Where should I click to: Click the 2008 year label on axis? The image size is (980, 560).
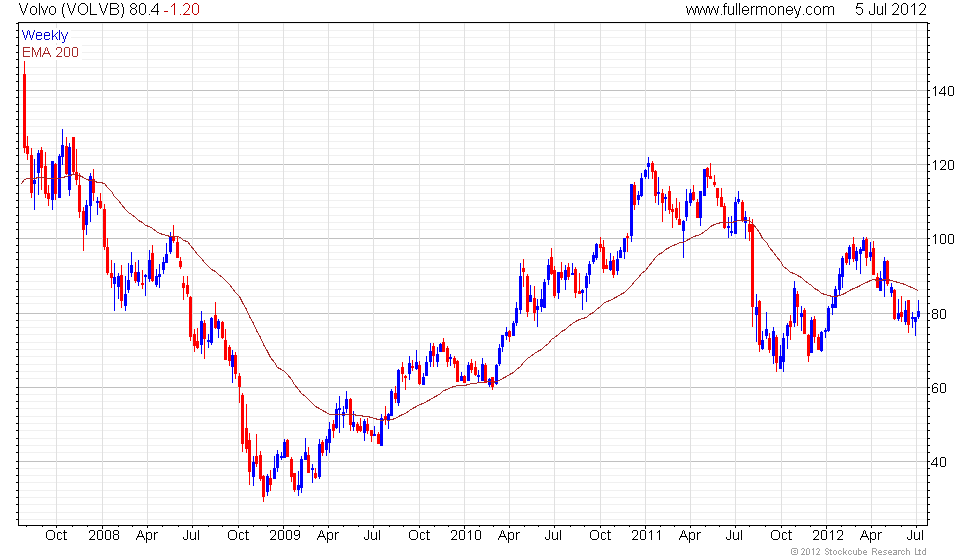[104, 536]
